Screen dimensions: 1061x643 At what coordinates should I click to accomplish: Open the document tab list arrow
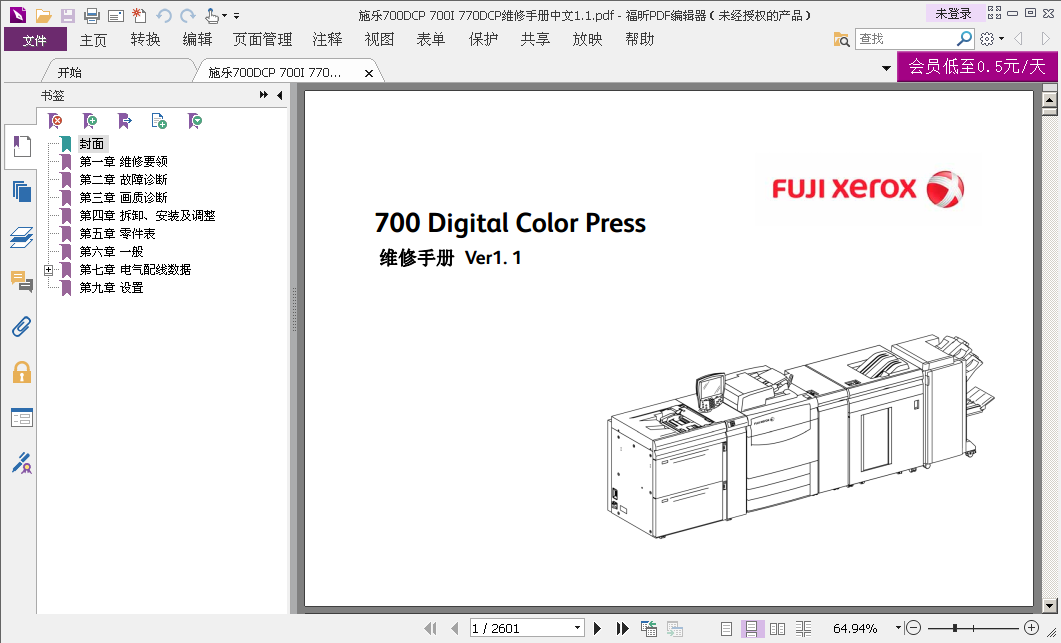pos(886,68)
